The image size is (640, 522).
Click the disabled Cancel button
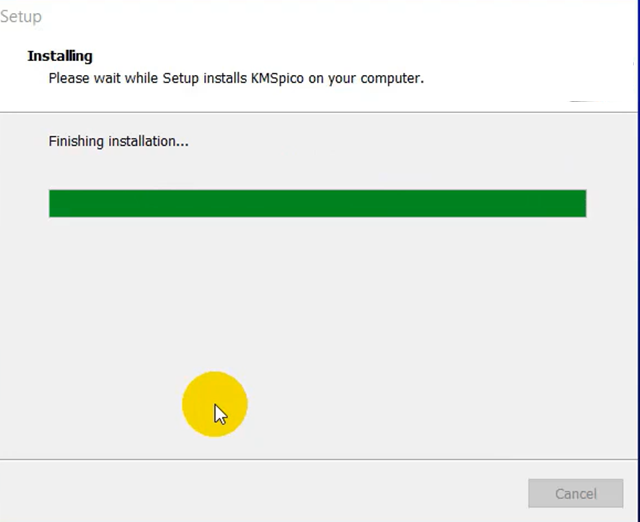(575, 493)
